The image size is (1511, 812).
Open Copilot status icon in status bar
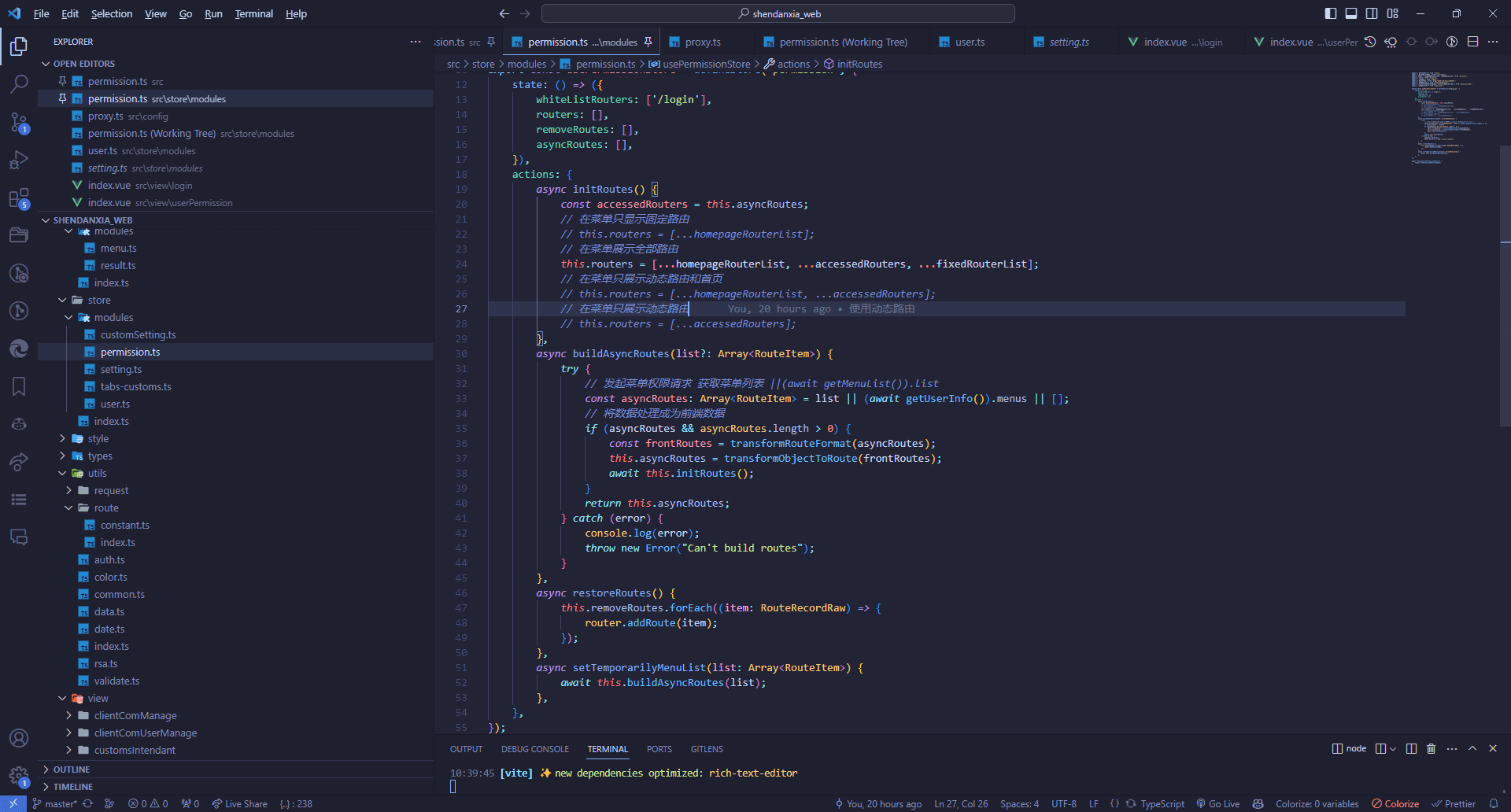pos(1258,803)
